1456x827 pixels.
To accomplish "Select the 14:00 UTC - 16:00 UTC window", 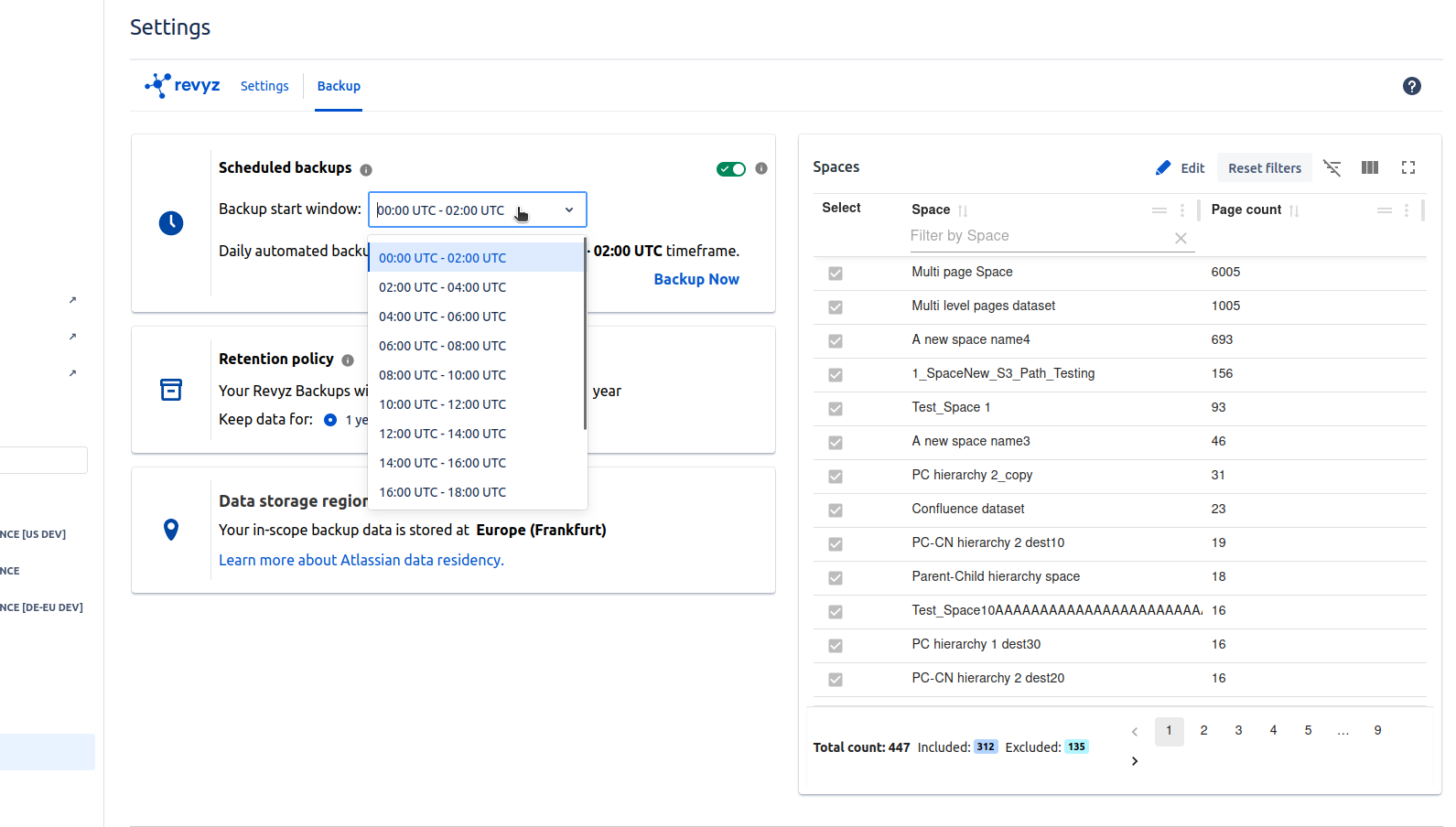I will 442,463.
